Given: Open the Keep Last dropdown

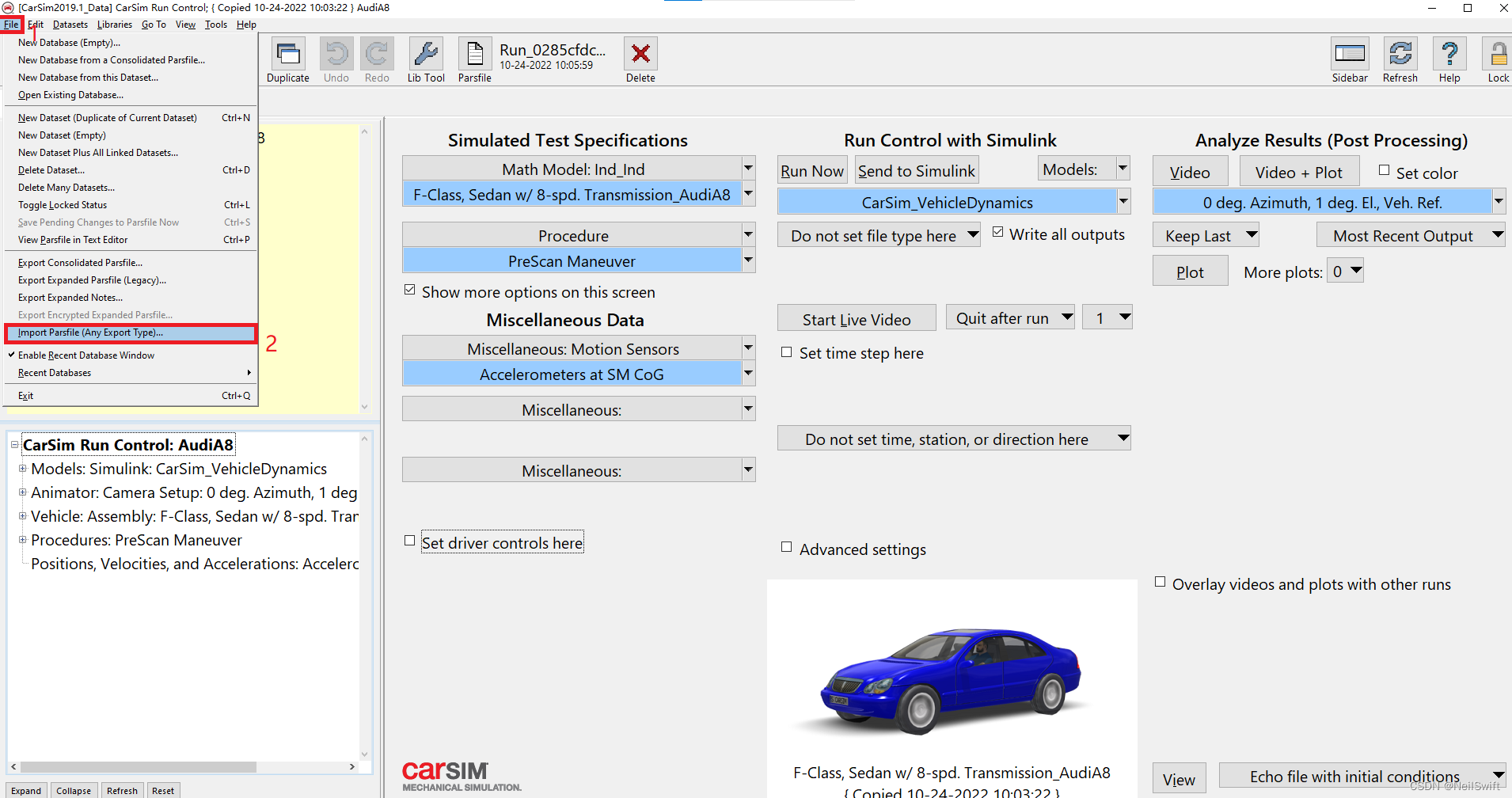Looking at the screenshot, I should [1206, 235].
